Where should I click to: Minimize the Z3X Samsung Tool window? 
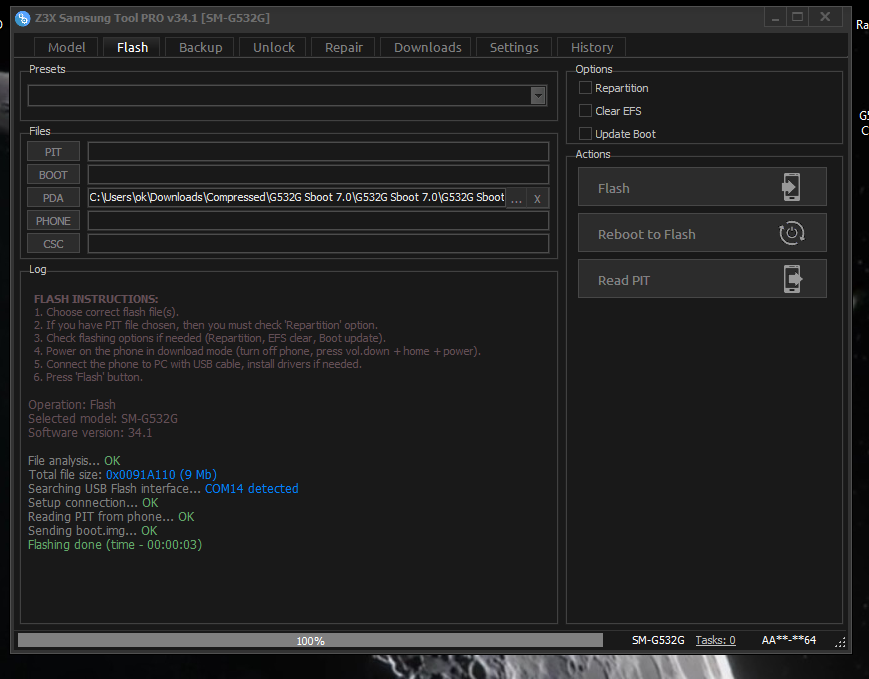click(775, 17)
